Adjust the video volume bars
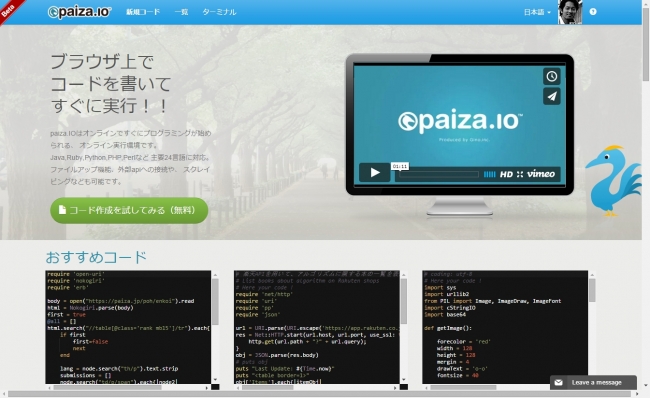Screen dimensions: 650x398 click(490, 175)
